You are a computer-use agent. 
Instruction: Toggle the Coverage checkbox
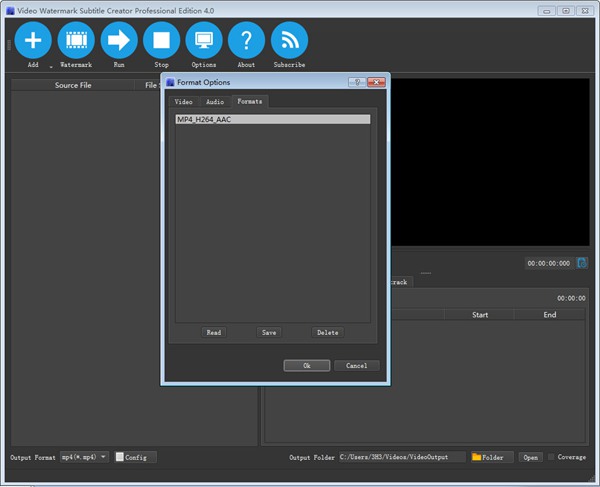(x=551, y=457)
